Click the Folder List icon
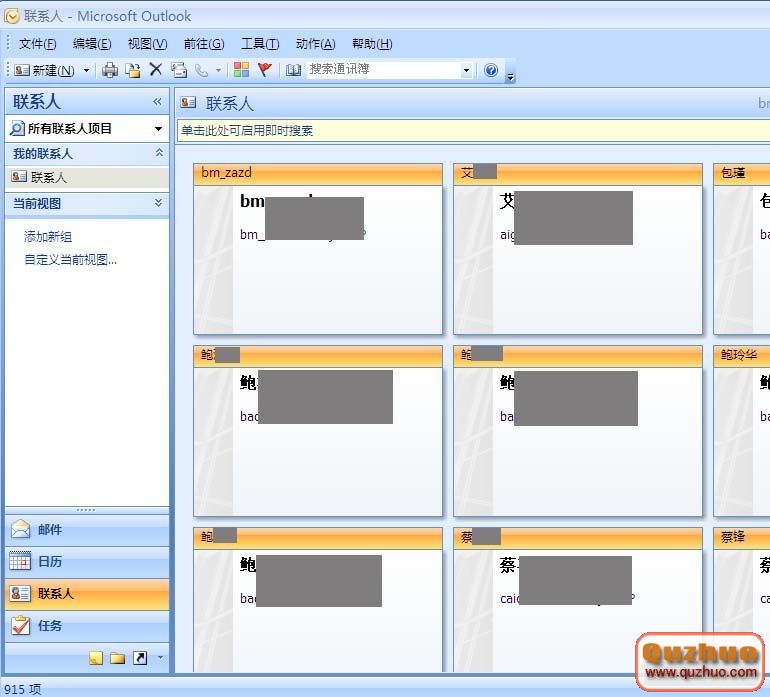Image resolution: width=770 pixels, height=697 pixels. tap(117, 658)
